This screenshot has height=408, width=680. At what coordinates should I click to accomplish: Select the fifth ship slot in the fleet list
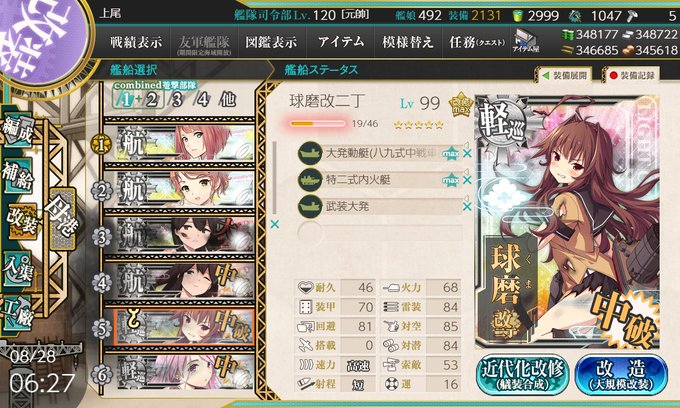tap(184, 328)
